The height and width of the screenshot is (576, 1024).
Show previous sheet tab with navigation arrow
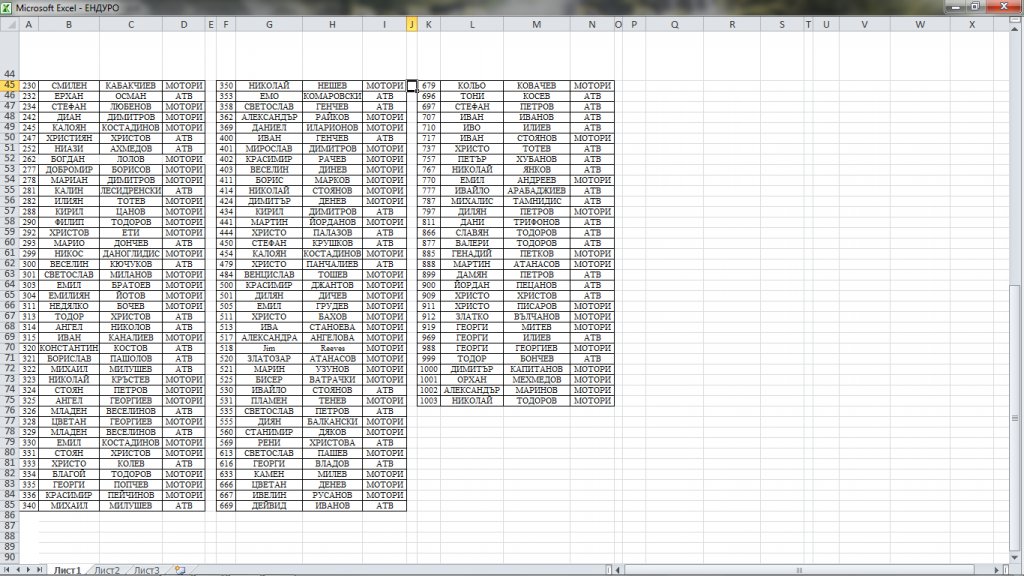pyautogui.click(x=18, y=569)
